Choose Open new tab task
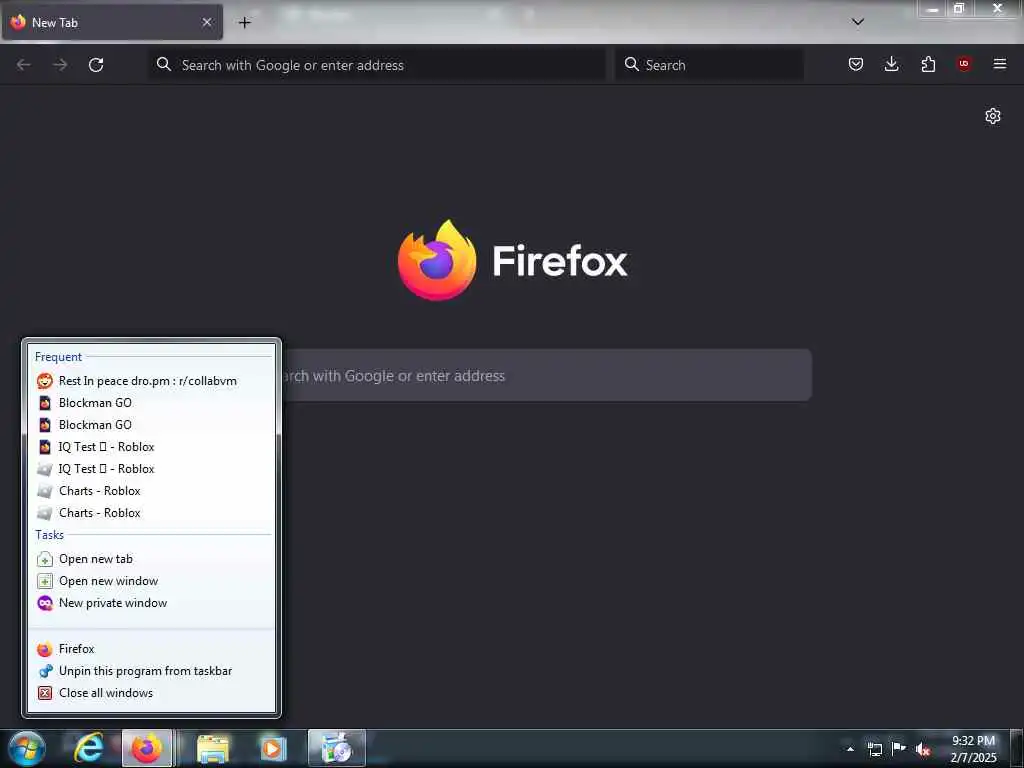The height and width of the screenshot is (768, 1024). (152, 559)
